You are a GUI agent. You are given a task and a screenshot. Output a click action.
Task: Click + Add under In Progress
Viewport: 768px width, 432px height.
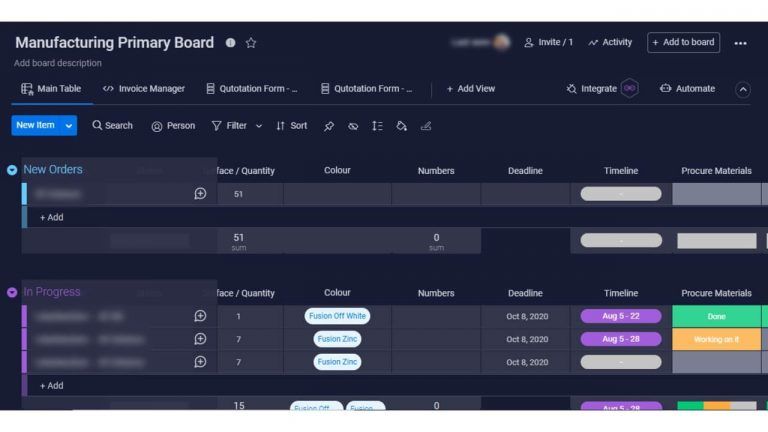[x=51, y=385]
